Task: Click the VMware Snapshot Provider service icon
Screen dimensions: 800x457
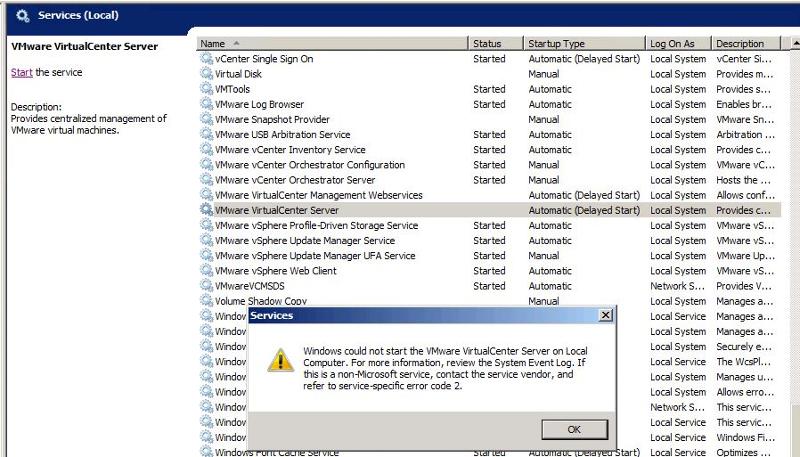Action: pyautogui.click(x=206, y=119)
